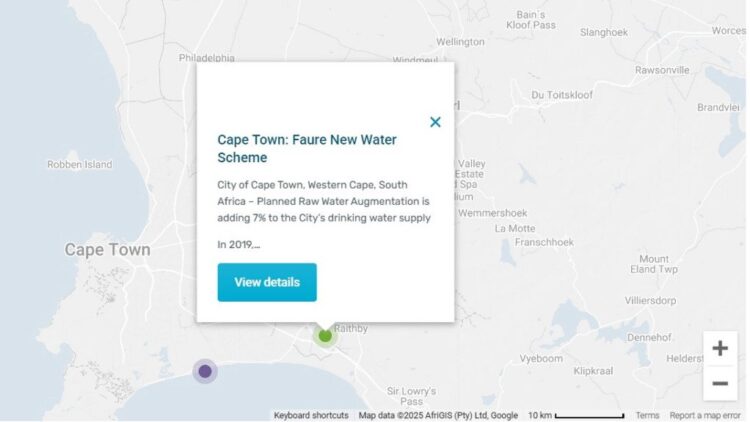This screenshot has height=422, width=750.
Task: Zoom in with the plus icon
Action: tap(720, 348)
